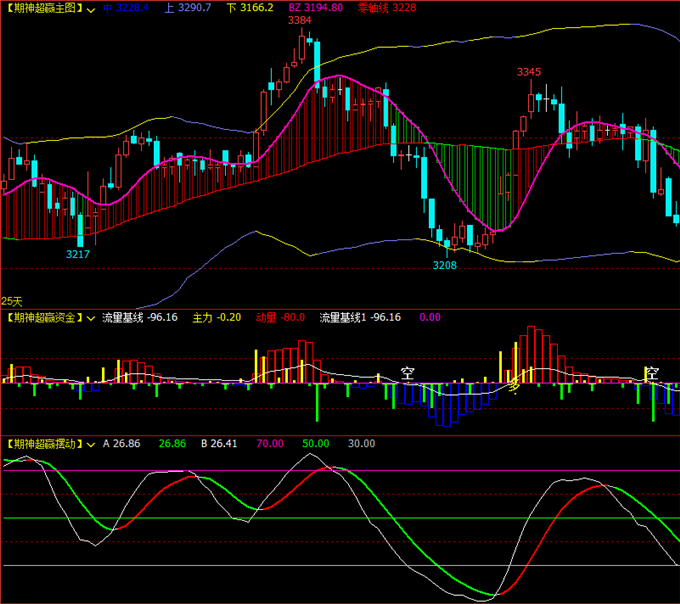The image size is (680, 604).
Task: Click the 25天 period label
Action: pos(12,301)
